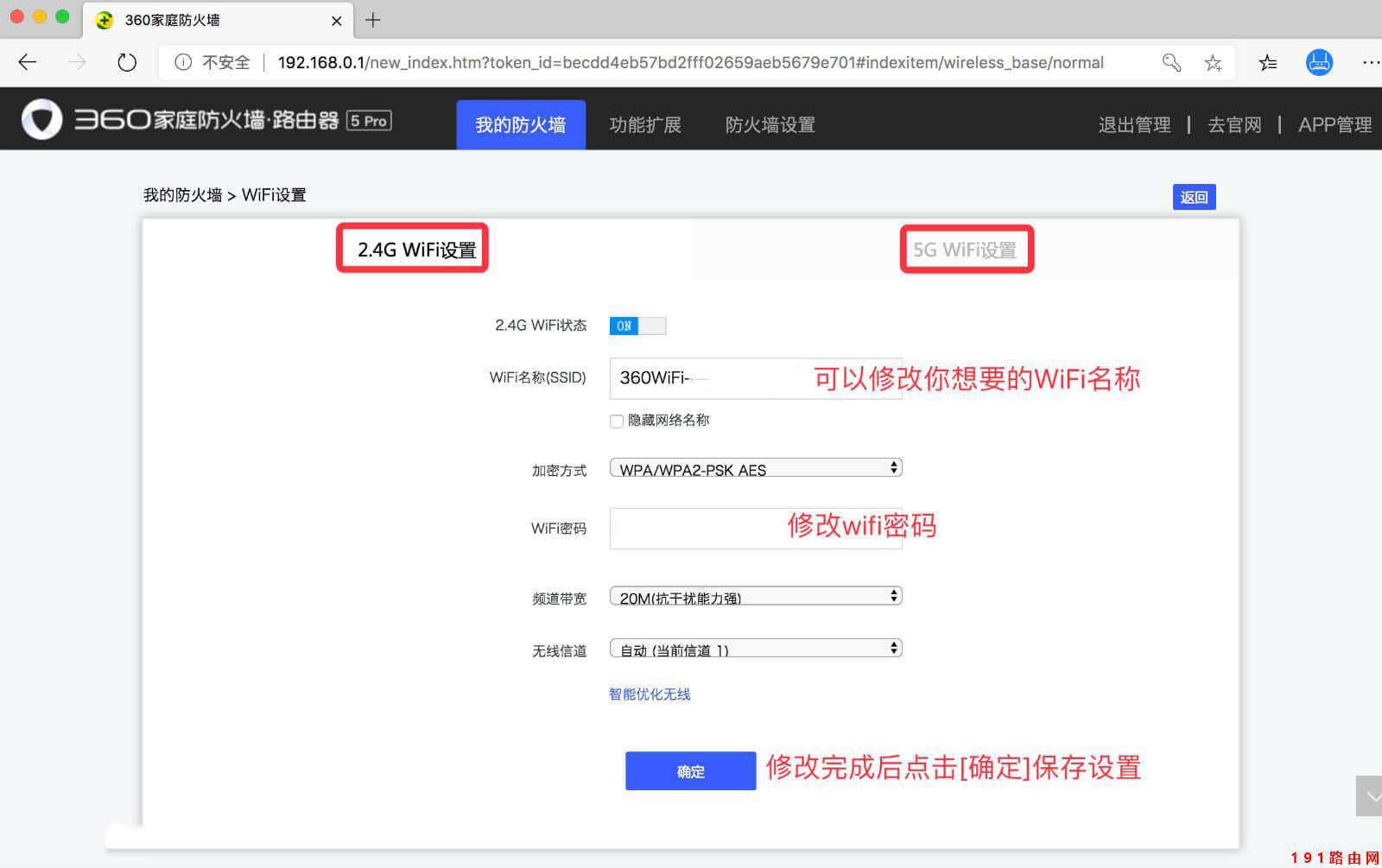Open the 功能扩展 menu item
1382x868 pixels.
pyautogui.click(x=646, y=124)
